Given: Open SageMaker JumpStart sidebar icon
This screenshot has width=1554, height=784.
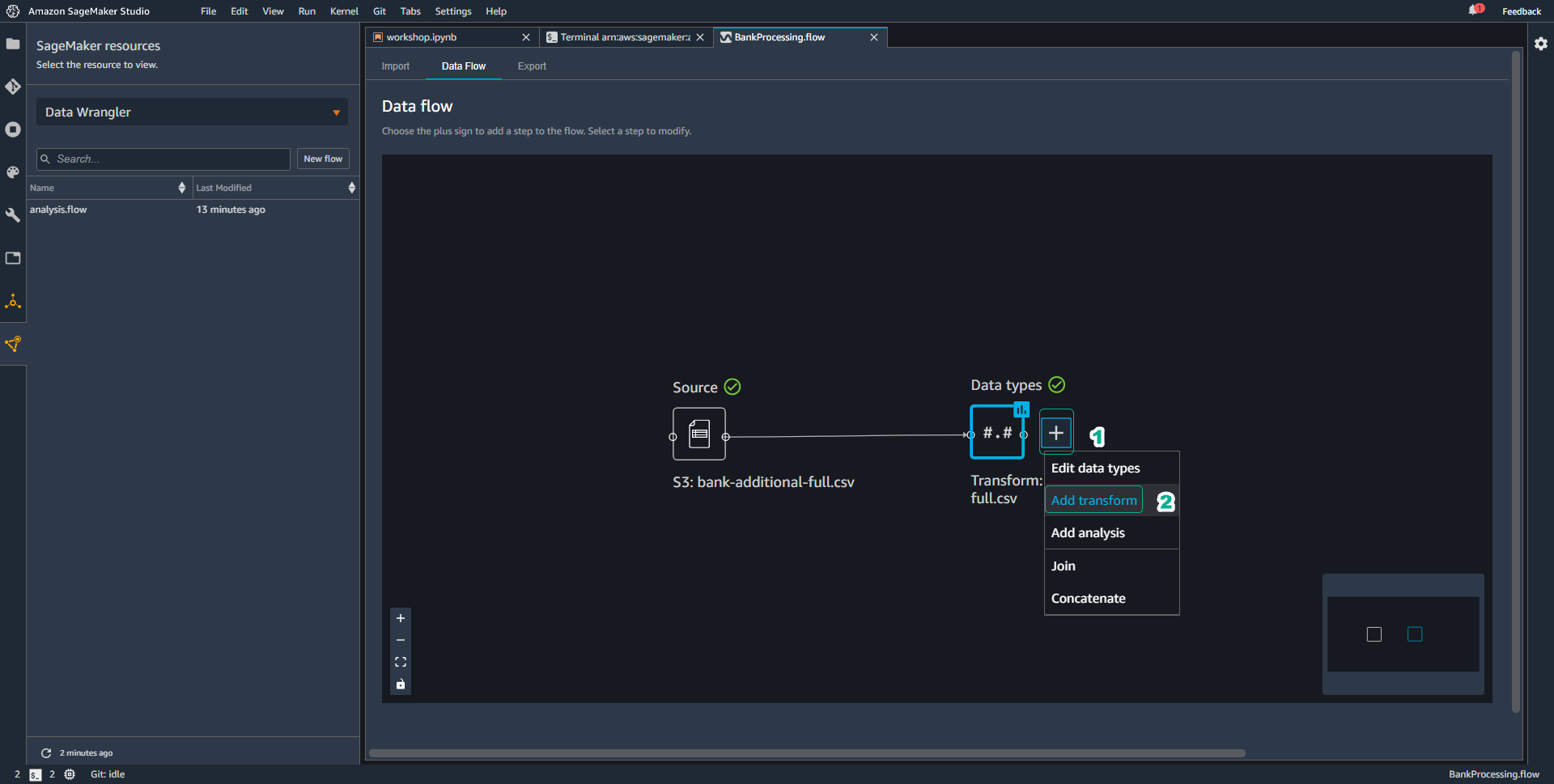Looking at the screenshot, I should [x=13, y=302].
